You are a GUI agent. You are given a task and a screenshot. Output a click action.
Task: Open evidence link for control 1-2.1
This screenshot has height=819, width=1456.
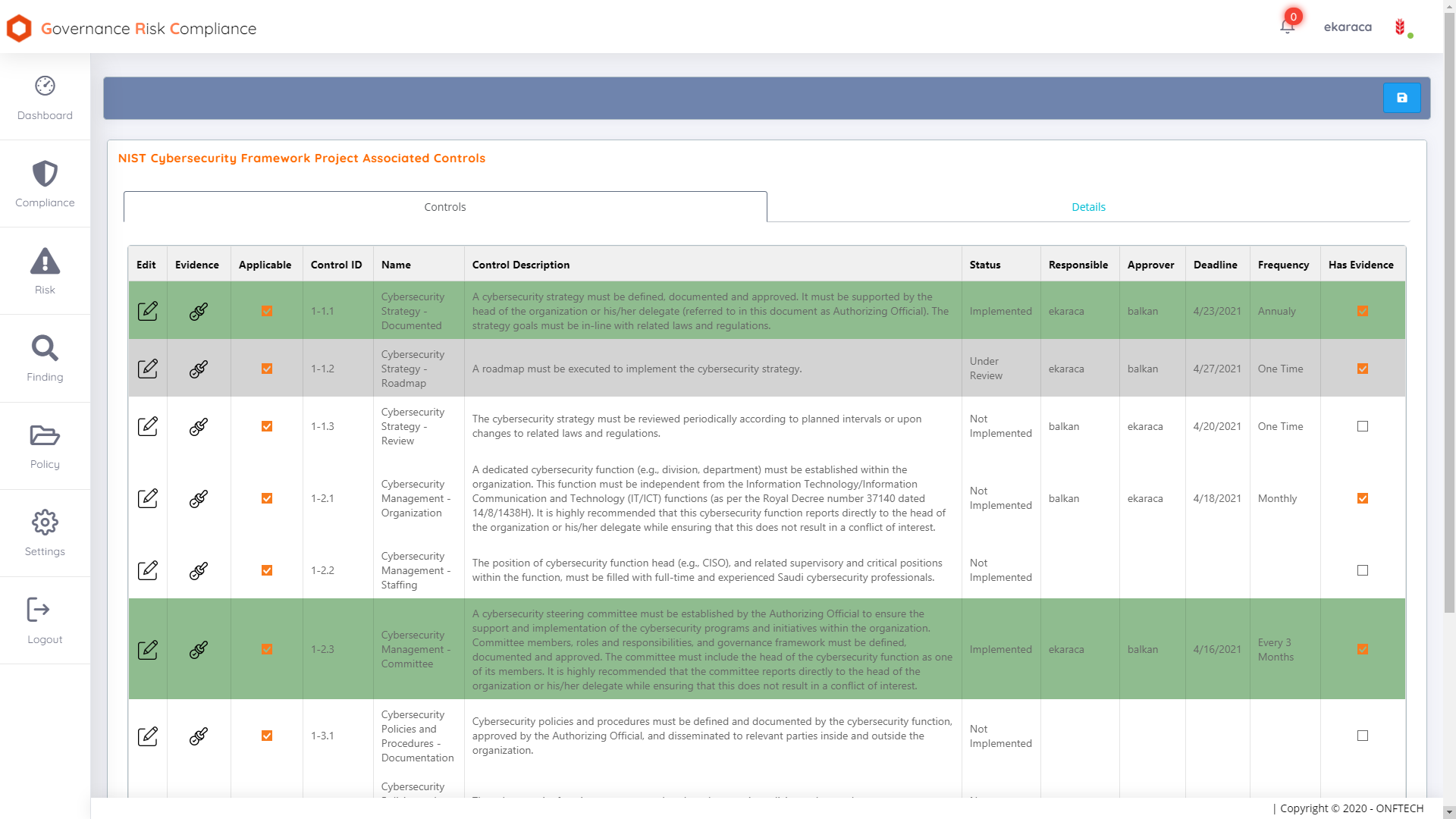coord(199,498)
